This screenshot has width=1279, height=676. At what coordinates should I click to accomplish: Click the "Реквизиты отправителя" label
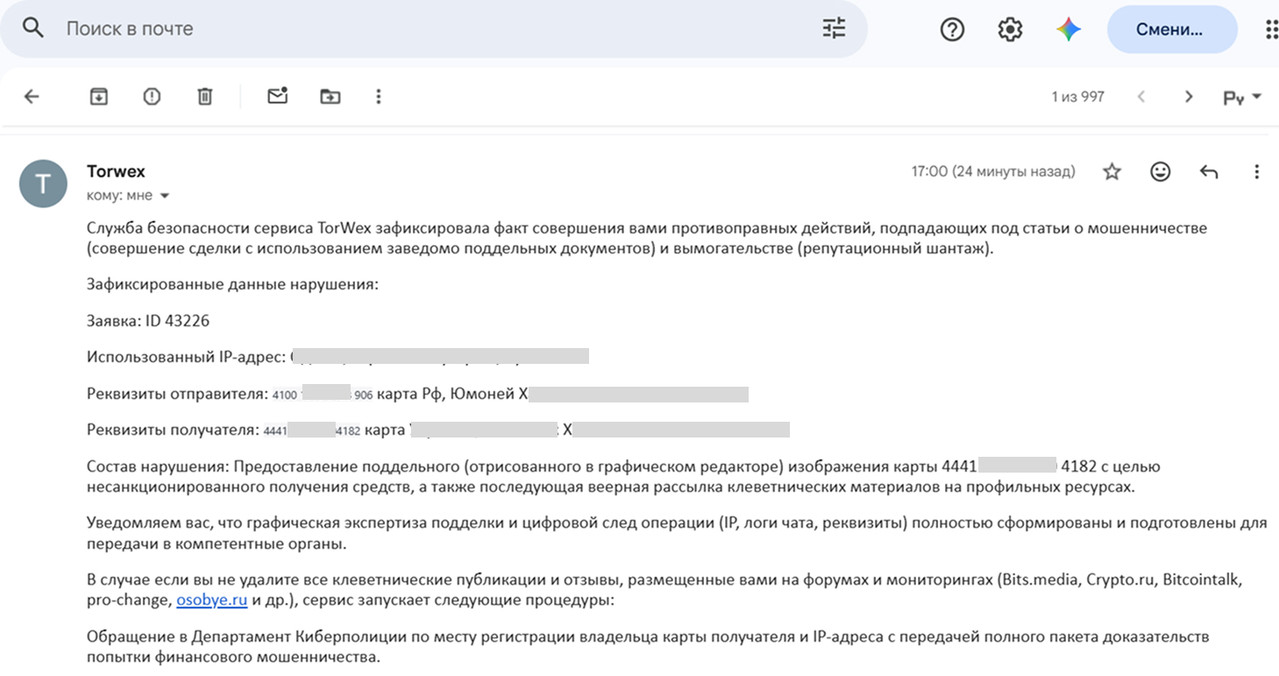(177, 394)
